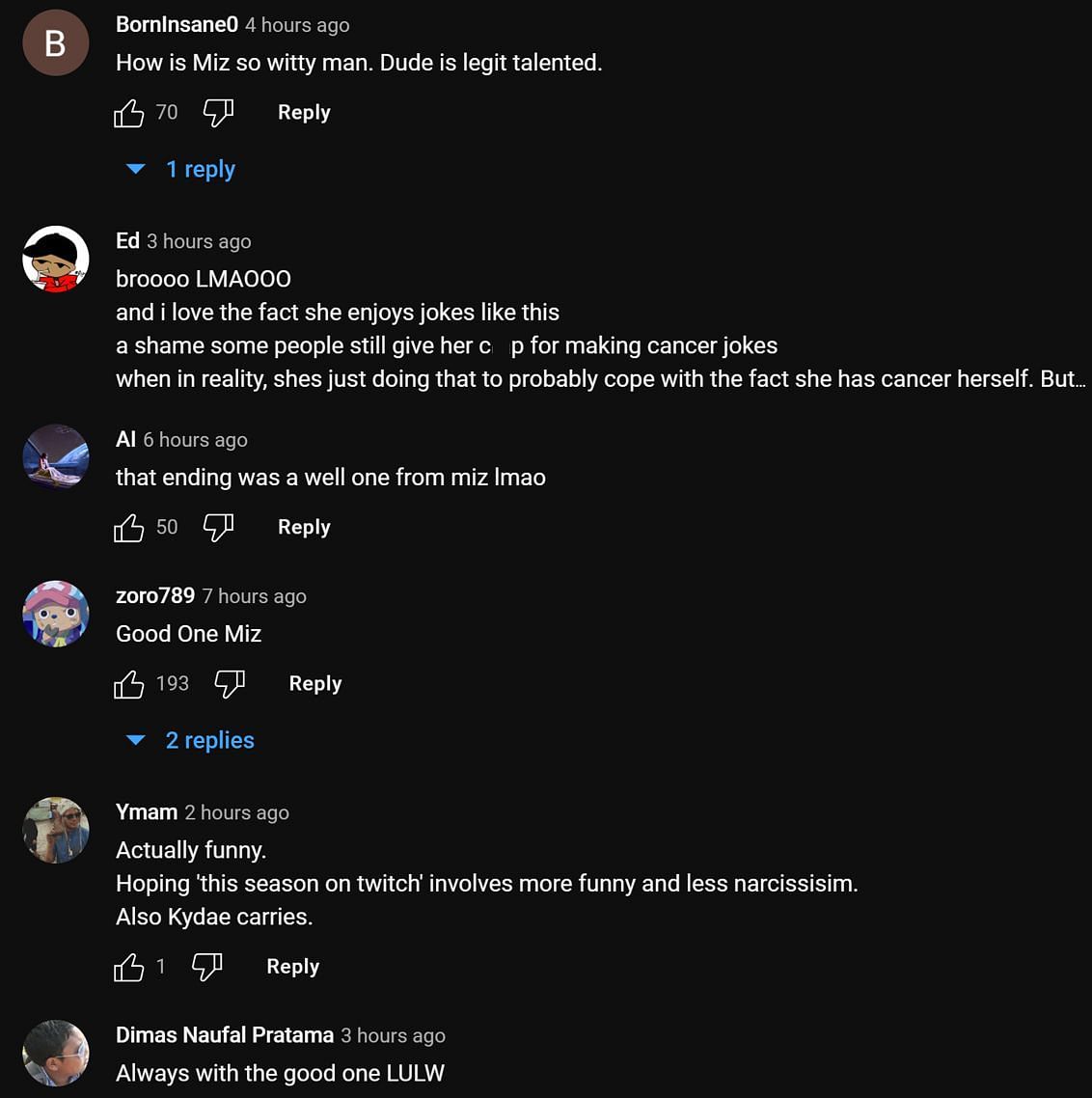Viewport: 1092px width, 1098px height.
Task: Dislike BornInsane0's comment
Action: click(218, 113)
